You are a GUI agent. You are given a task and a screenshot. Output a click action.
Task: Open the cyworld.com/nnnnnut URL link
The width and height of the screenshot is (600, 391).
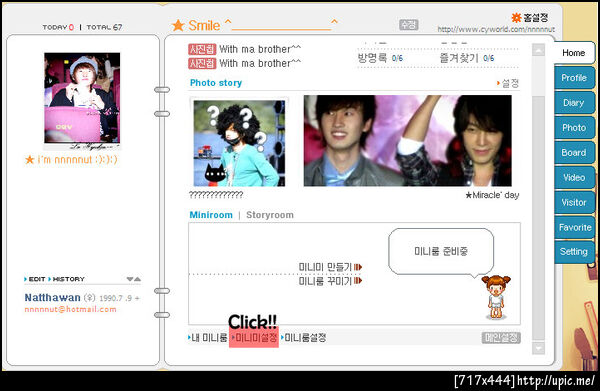pos(496,29)
